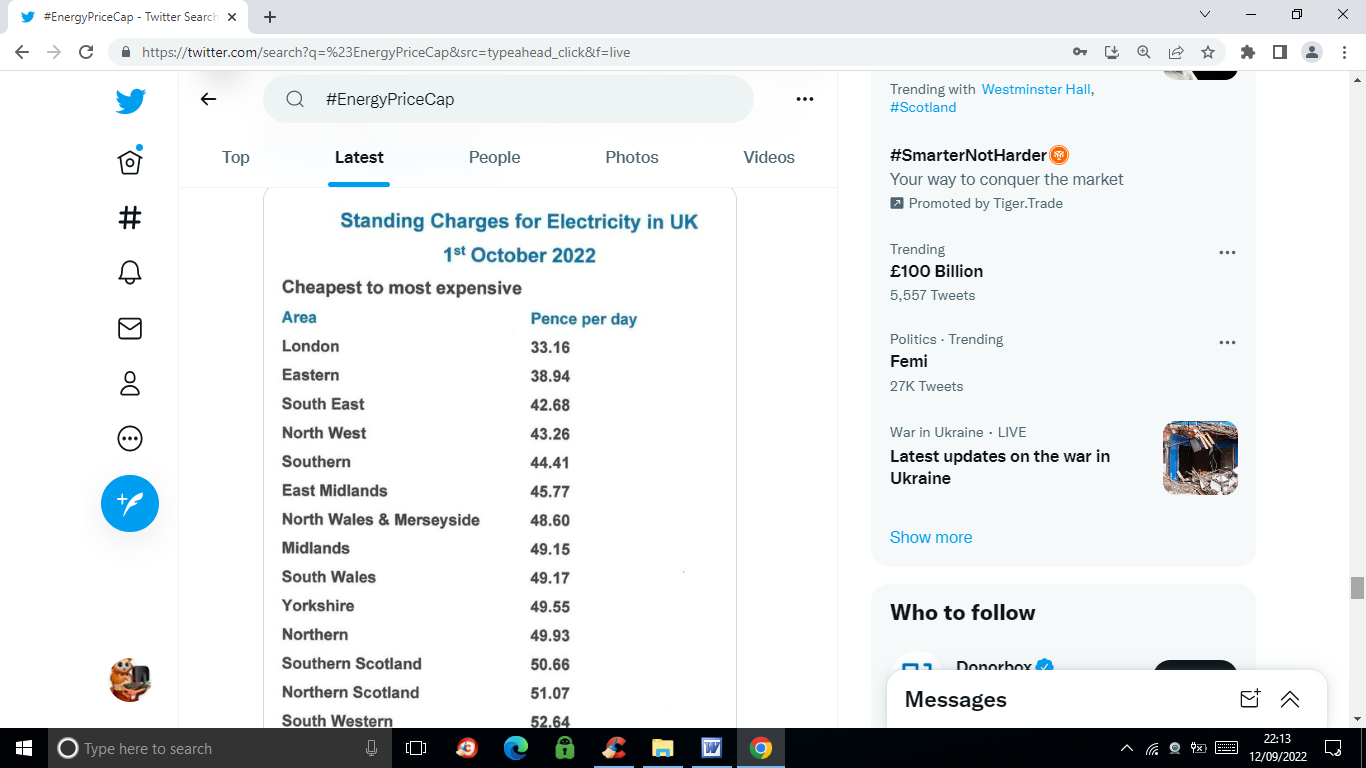Image resolution: width=1366 pixels, height=768 pixels.
Task: Go to Profile via person icon
Action: [130, 384]
